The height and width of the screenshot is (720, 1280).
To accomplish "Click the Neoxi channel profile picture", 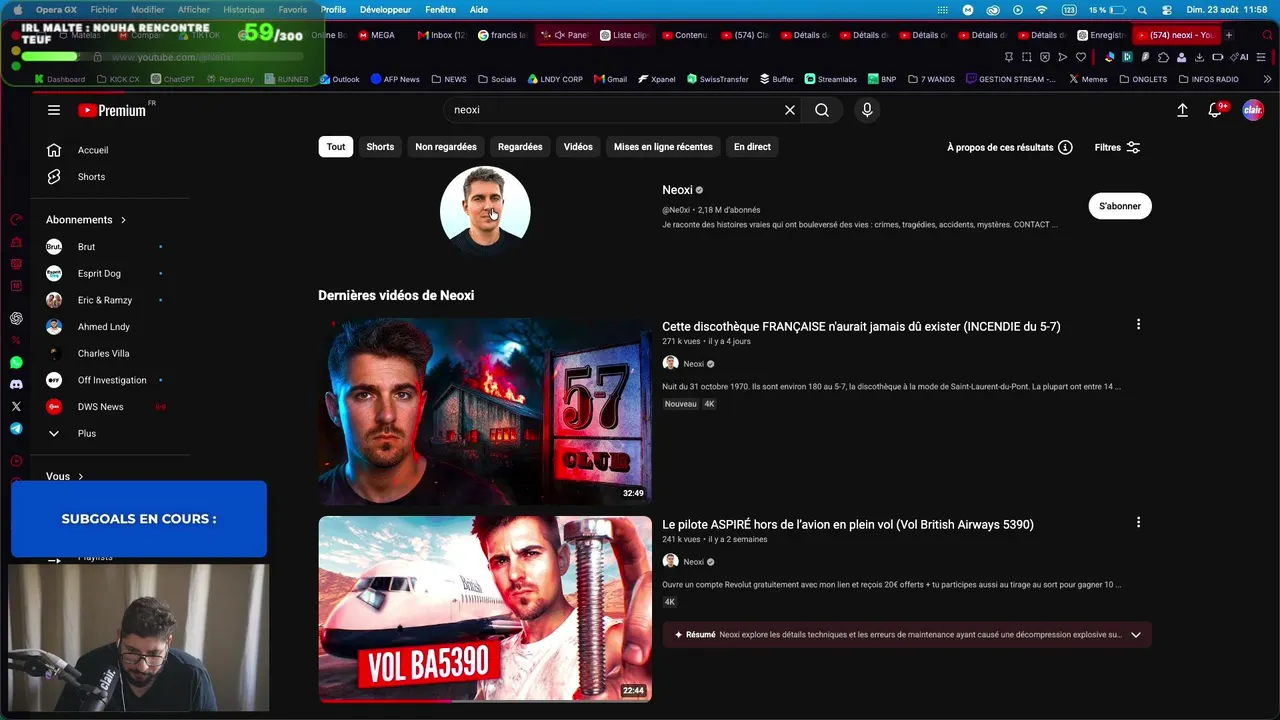I will 485,211.
